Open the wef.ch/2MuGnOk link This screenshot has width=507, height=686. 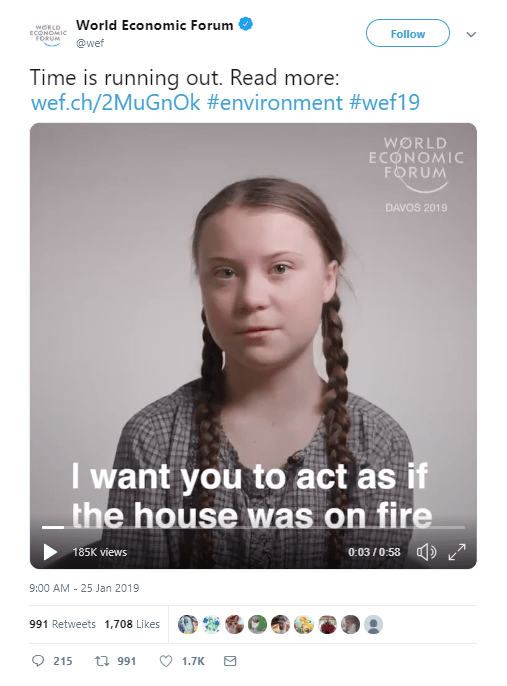(115, 102)
